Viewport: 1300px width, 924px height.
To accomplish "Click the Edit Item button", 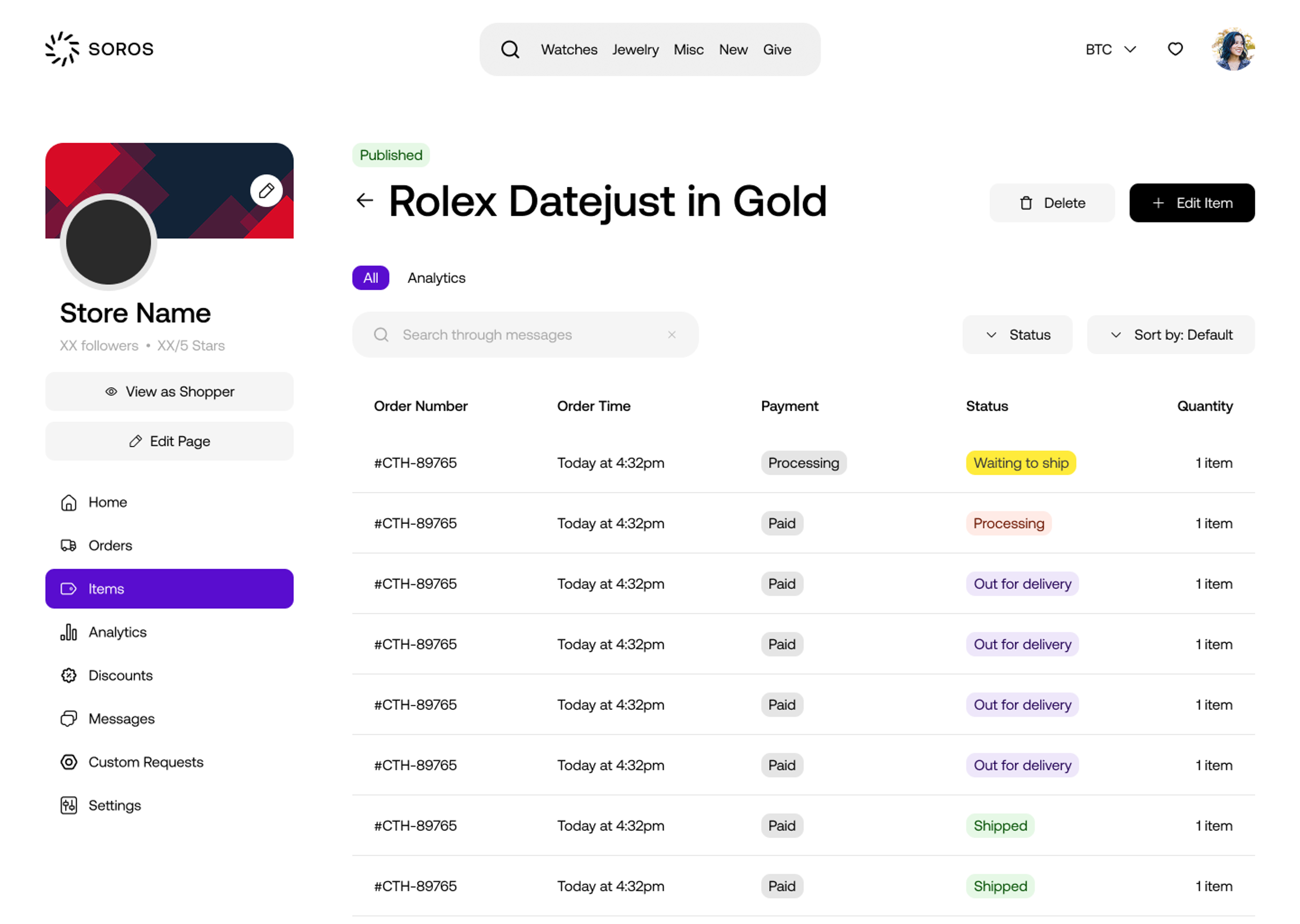I will pyautogui.click(x=1192, y=203).
